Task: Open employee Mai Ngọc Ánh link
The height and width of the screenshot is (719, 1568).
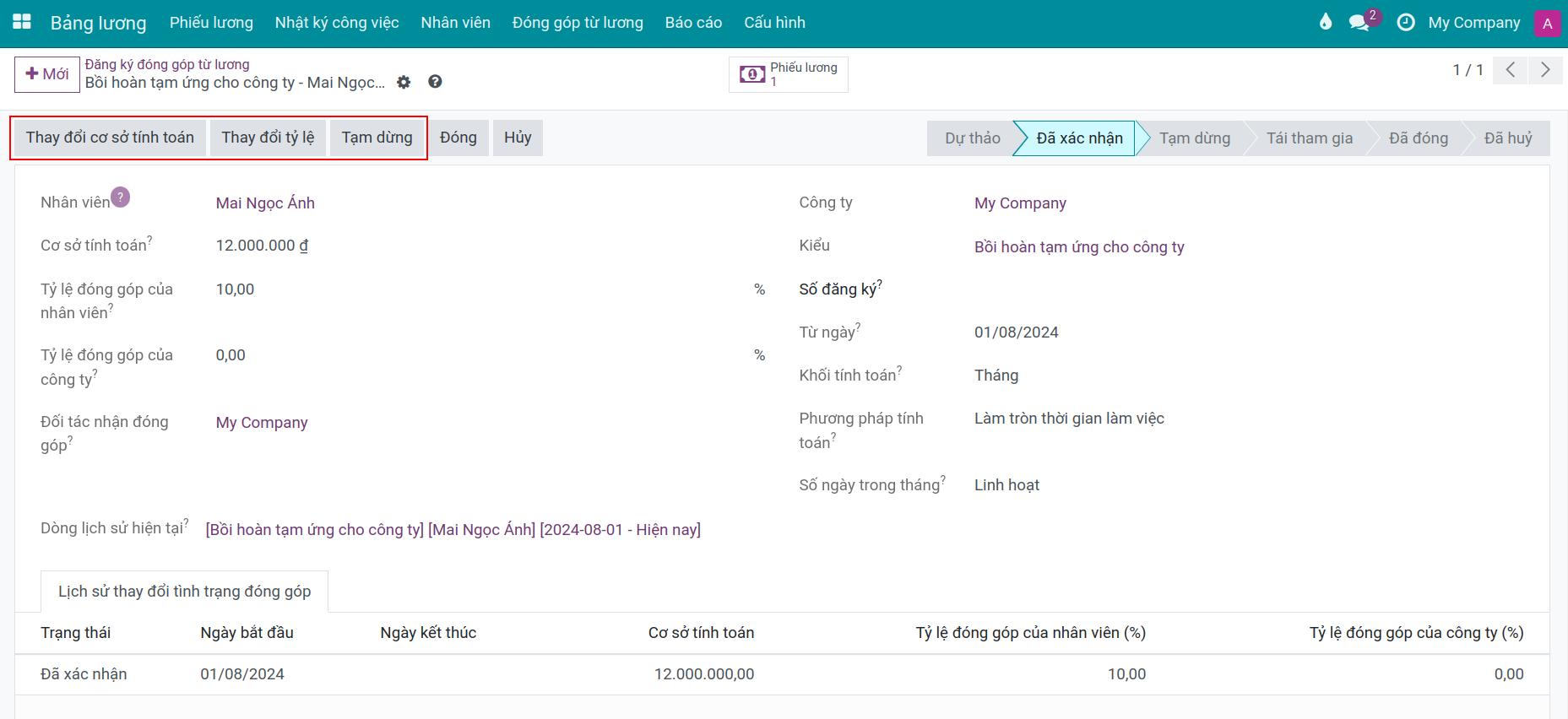Action: pos(265,203)
